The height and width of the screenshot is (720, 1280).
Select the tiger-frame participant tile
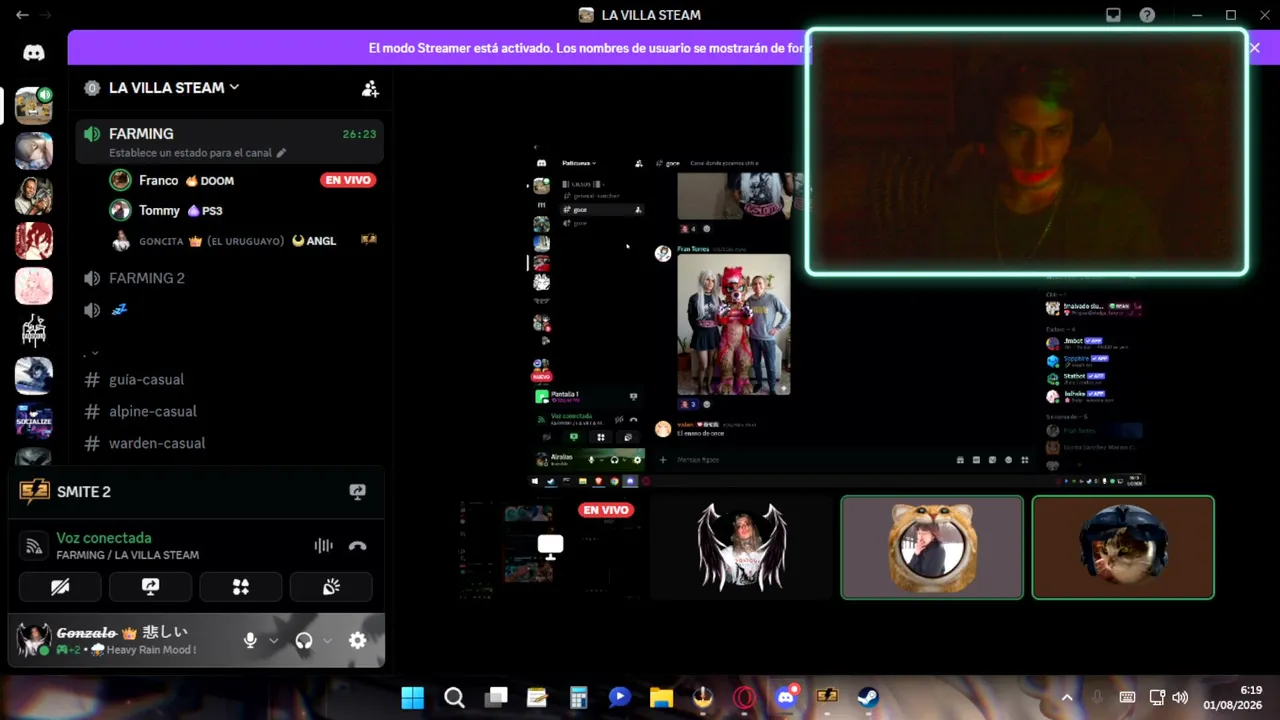[x=932, y=547]
